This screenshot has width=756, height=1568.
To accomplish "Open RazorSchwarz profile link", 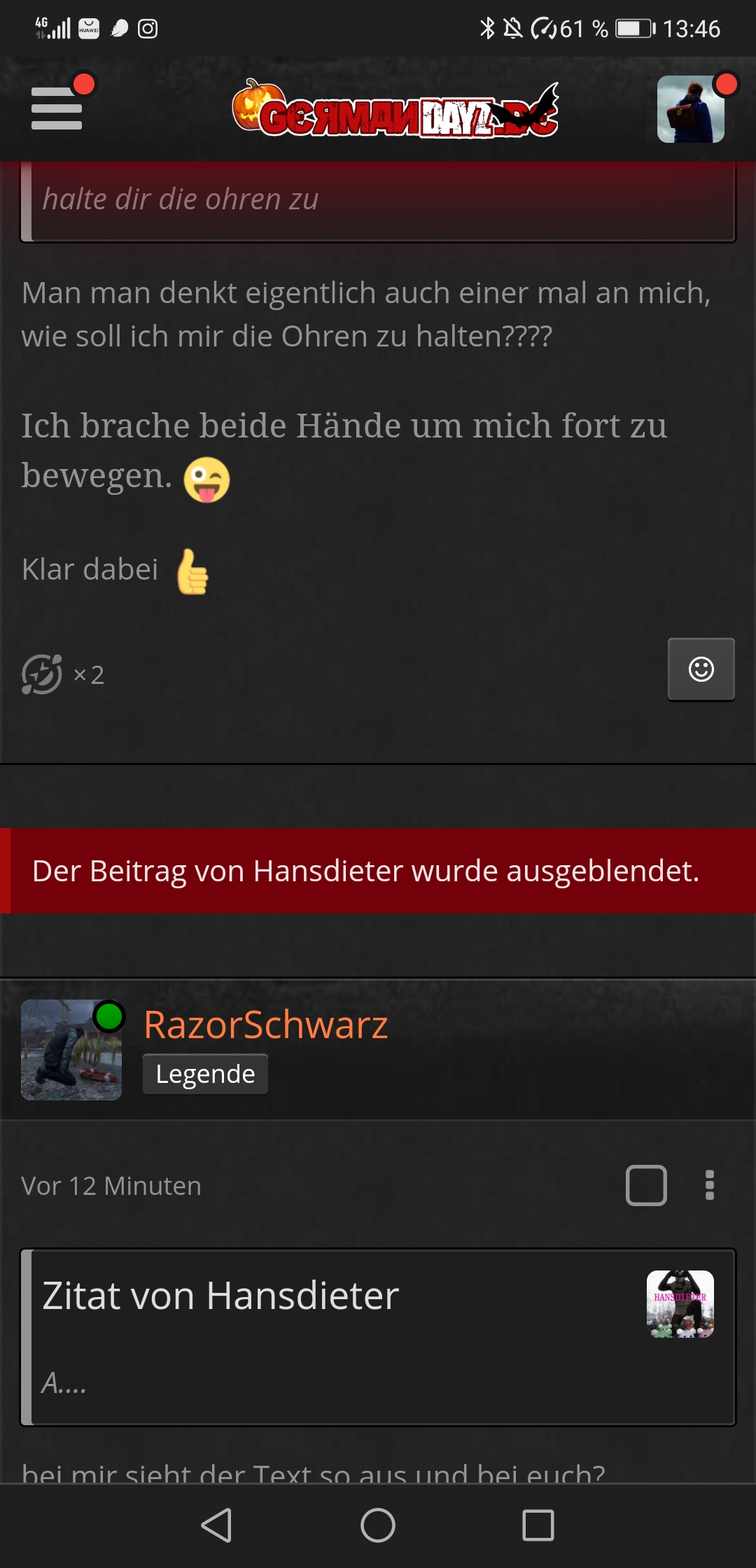I will (x=265, y=1025).
